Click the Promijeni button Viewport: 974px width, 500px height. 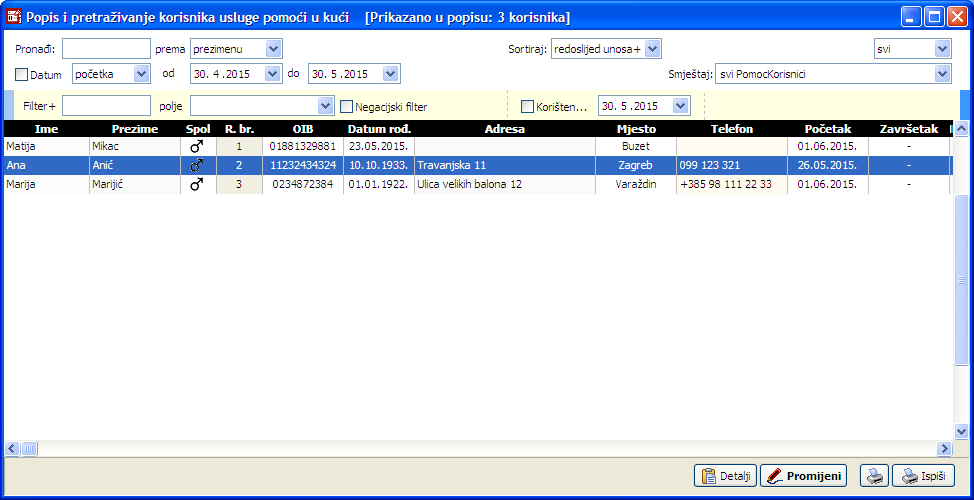pos(804,476)
